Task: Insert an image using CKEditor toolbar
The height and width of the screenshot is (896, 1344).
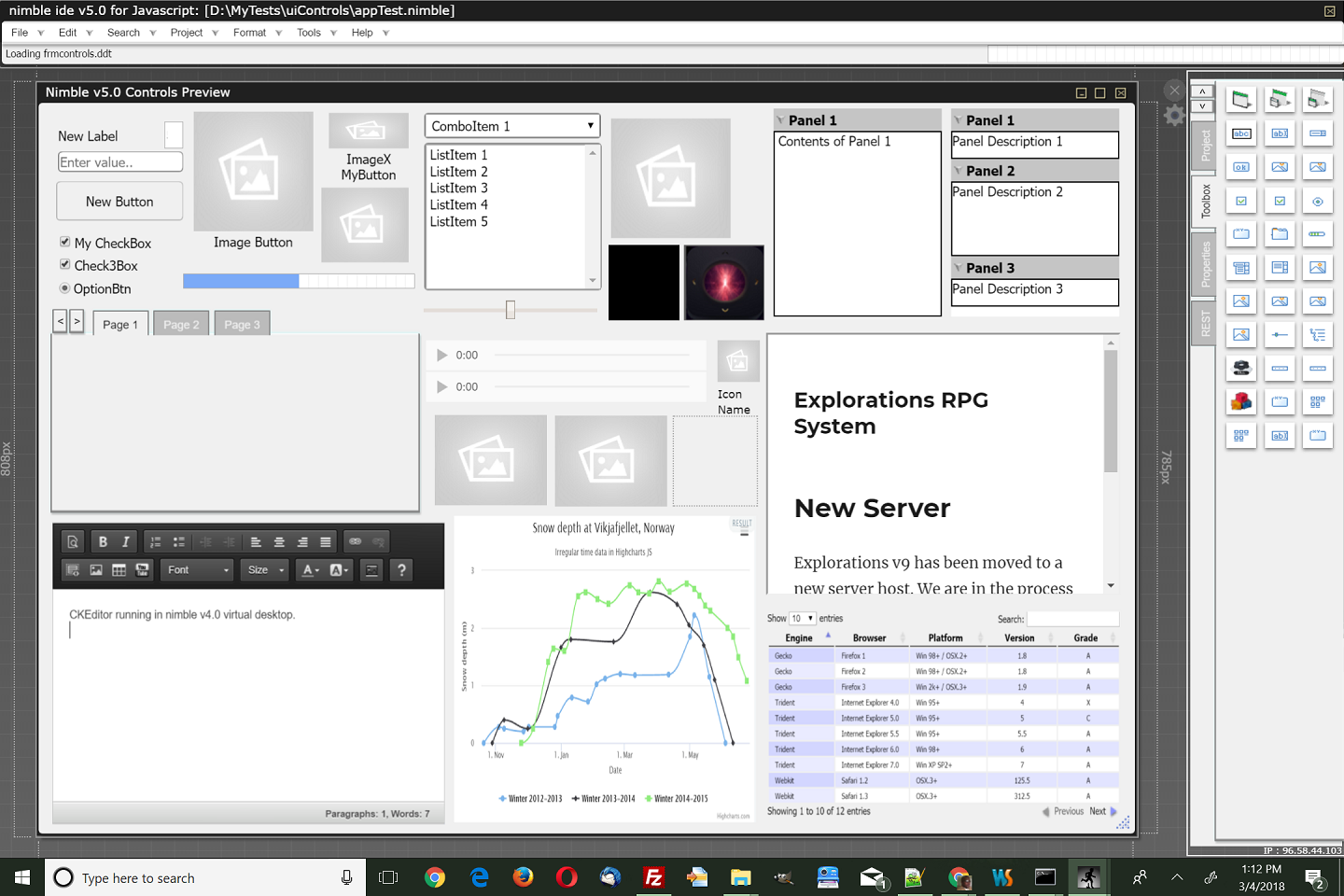Action: [x=96, y=570]
